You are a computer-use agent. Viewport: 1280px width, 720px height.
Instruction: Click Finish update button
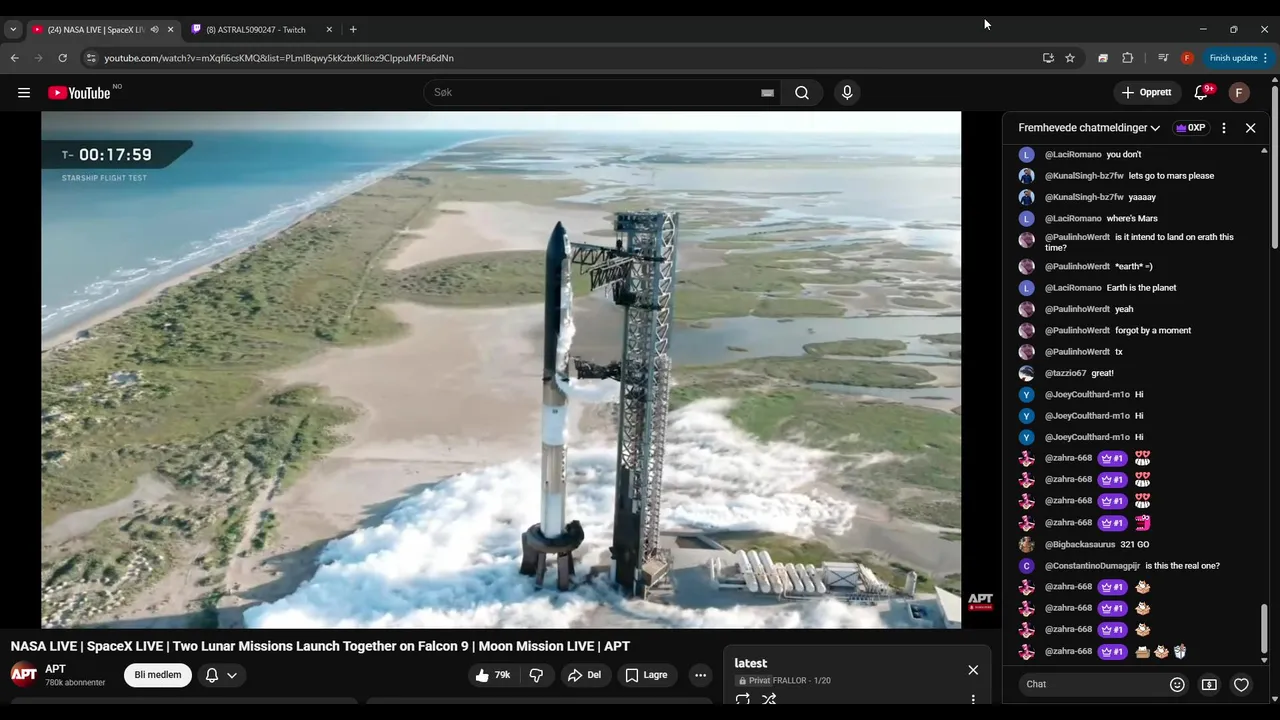[1238, 58]
